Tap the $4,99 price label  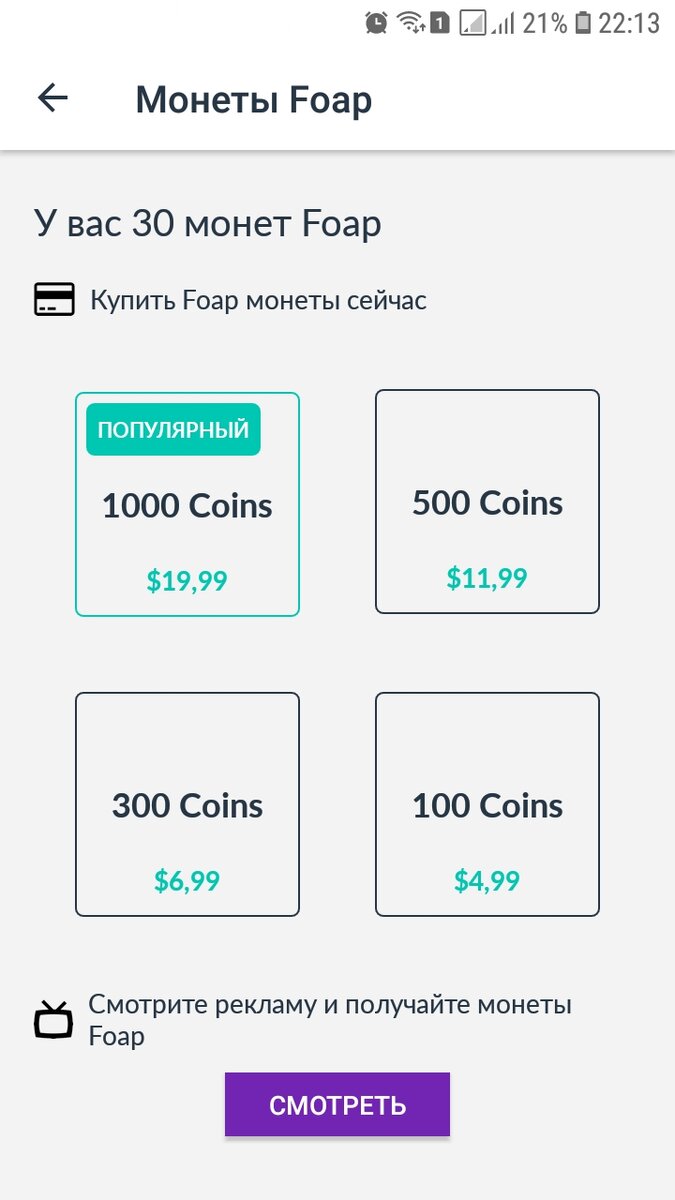(x=487, y=880)
